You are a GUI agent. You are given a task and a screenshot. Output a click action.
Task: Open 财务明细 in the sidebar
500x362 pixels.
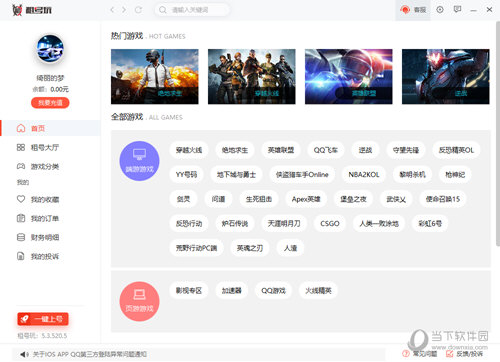coord(50,237)
